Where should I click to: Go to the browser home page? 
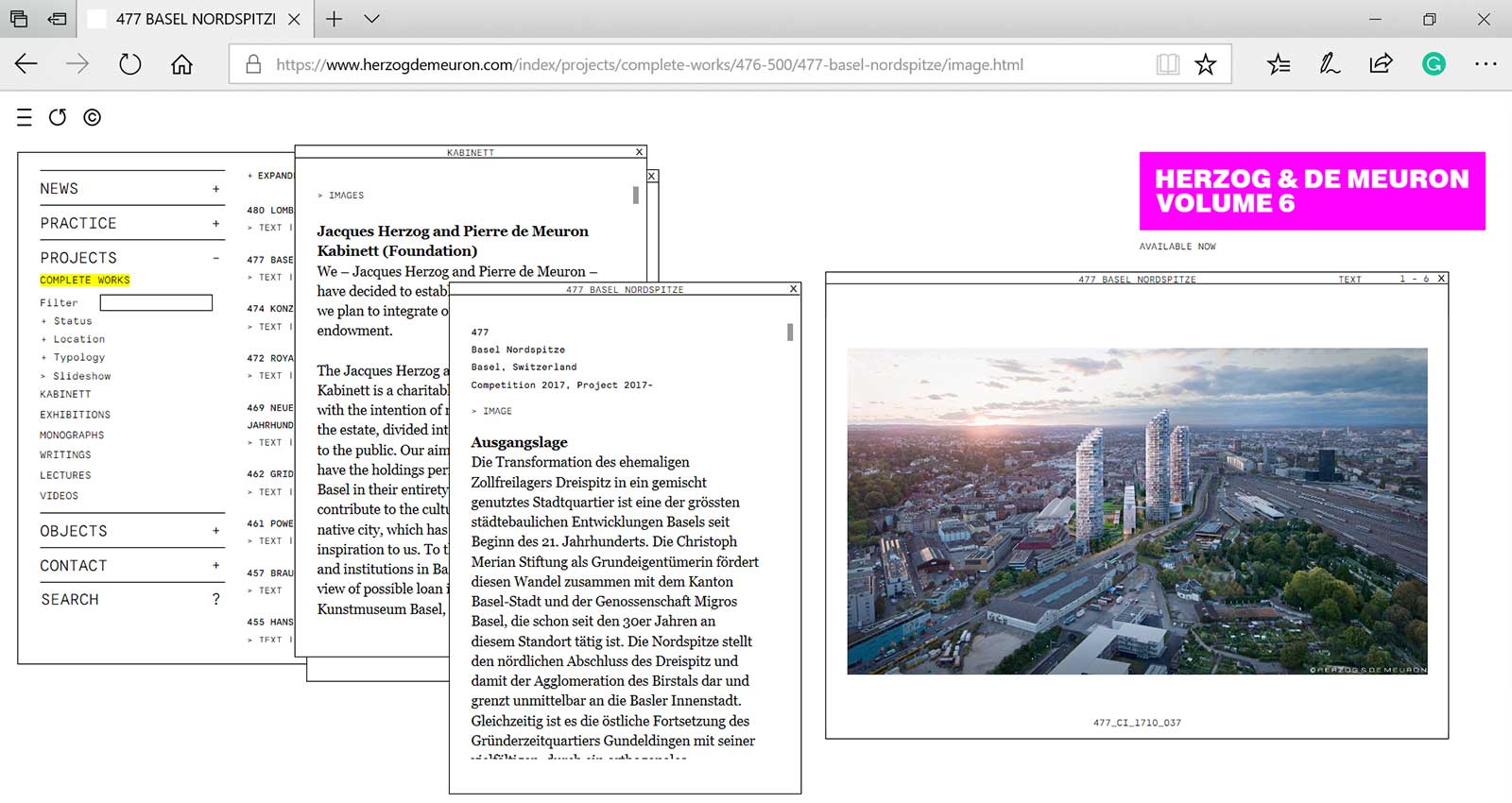[181, 64]
